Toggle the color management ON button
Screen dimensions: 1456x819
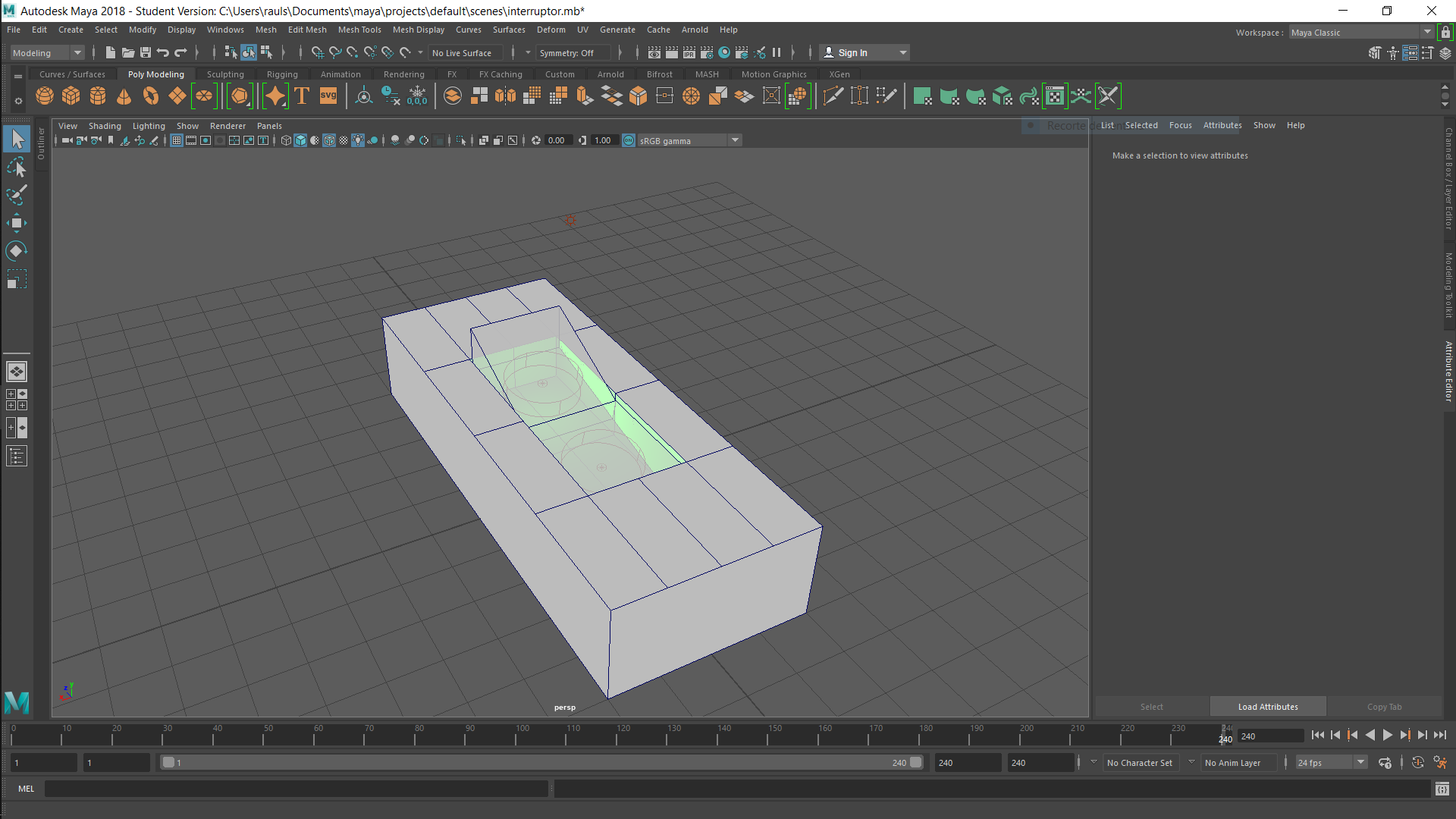[629, 140]
